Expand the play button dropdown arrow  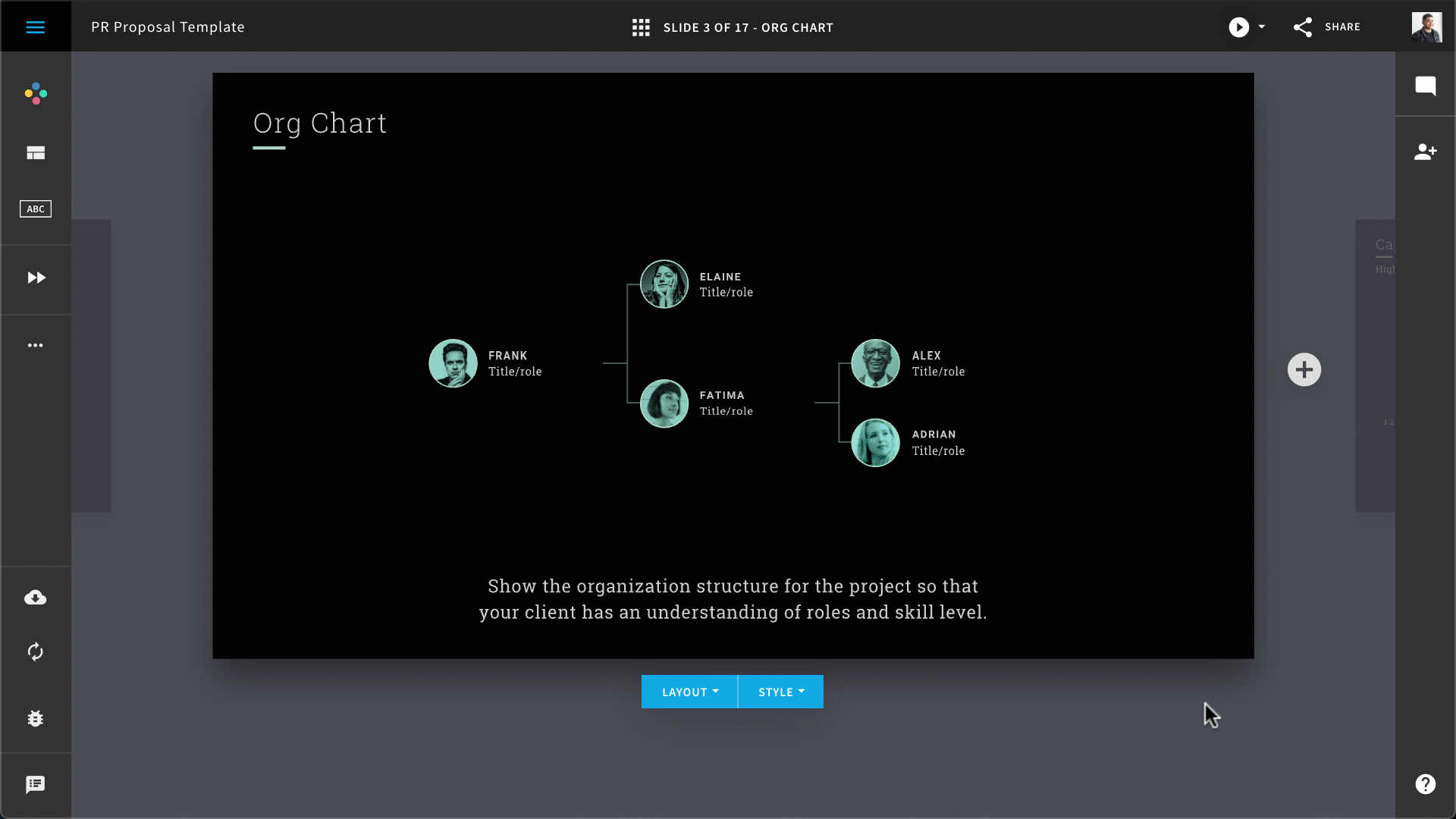(1260, 27)
